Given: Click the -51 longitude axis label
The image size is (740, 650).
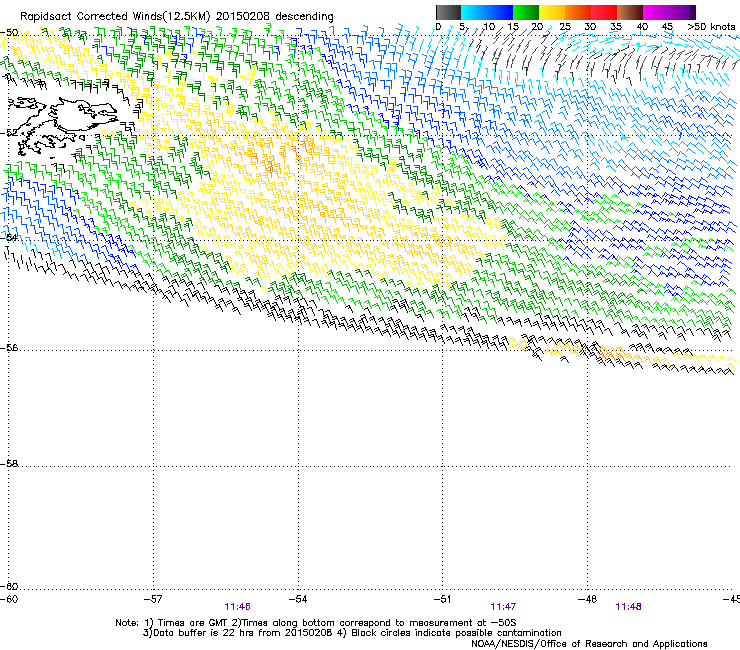Looking at the screenshot, I should click(x=442, y=599).
